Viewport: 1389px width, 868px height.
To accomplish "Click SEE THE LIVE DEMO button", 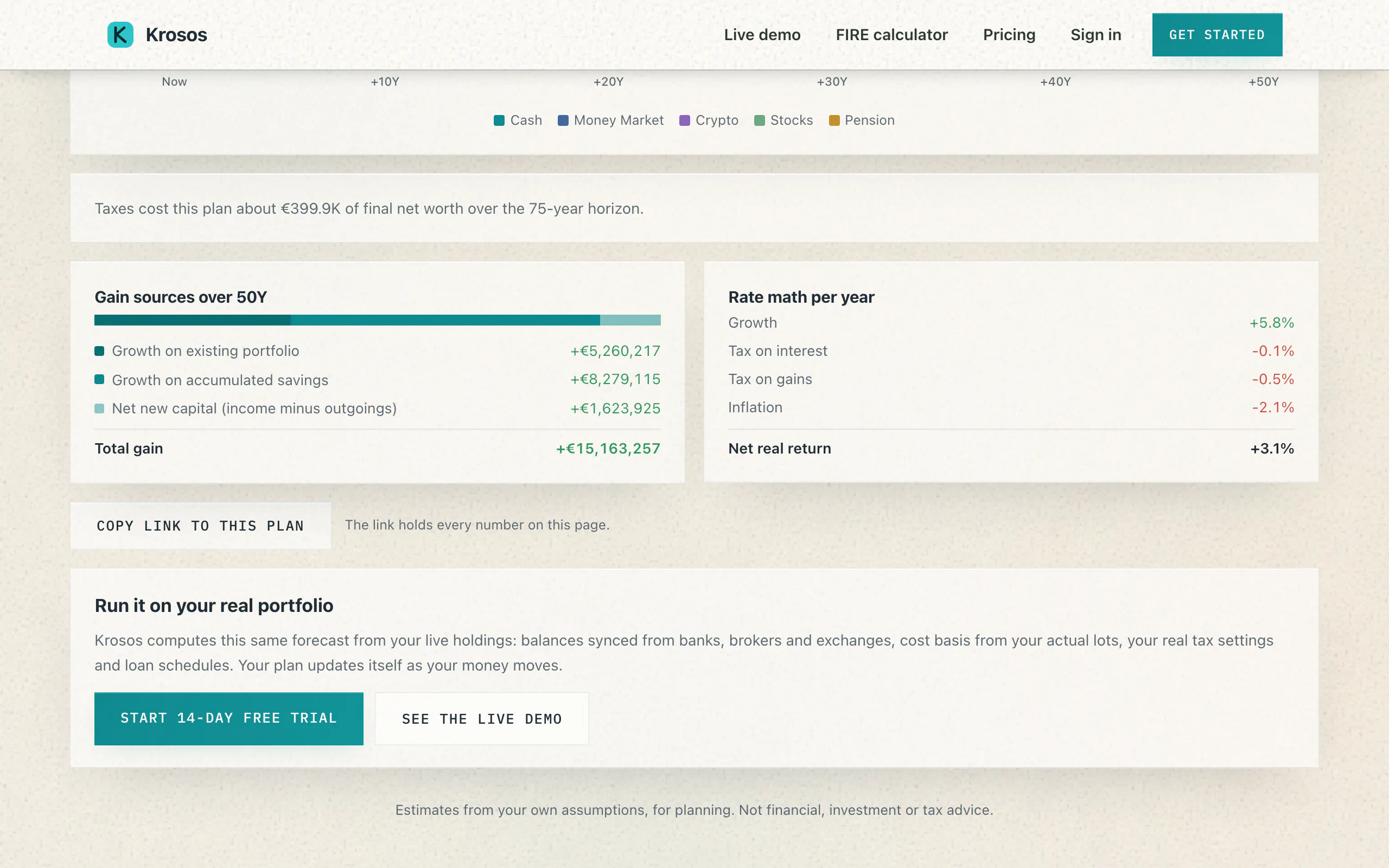I will point(482,718).
